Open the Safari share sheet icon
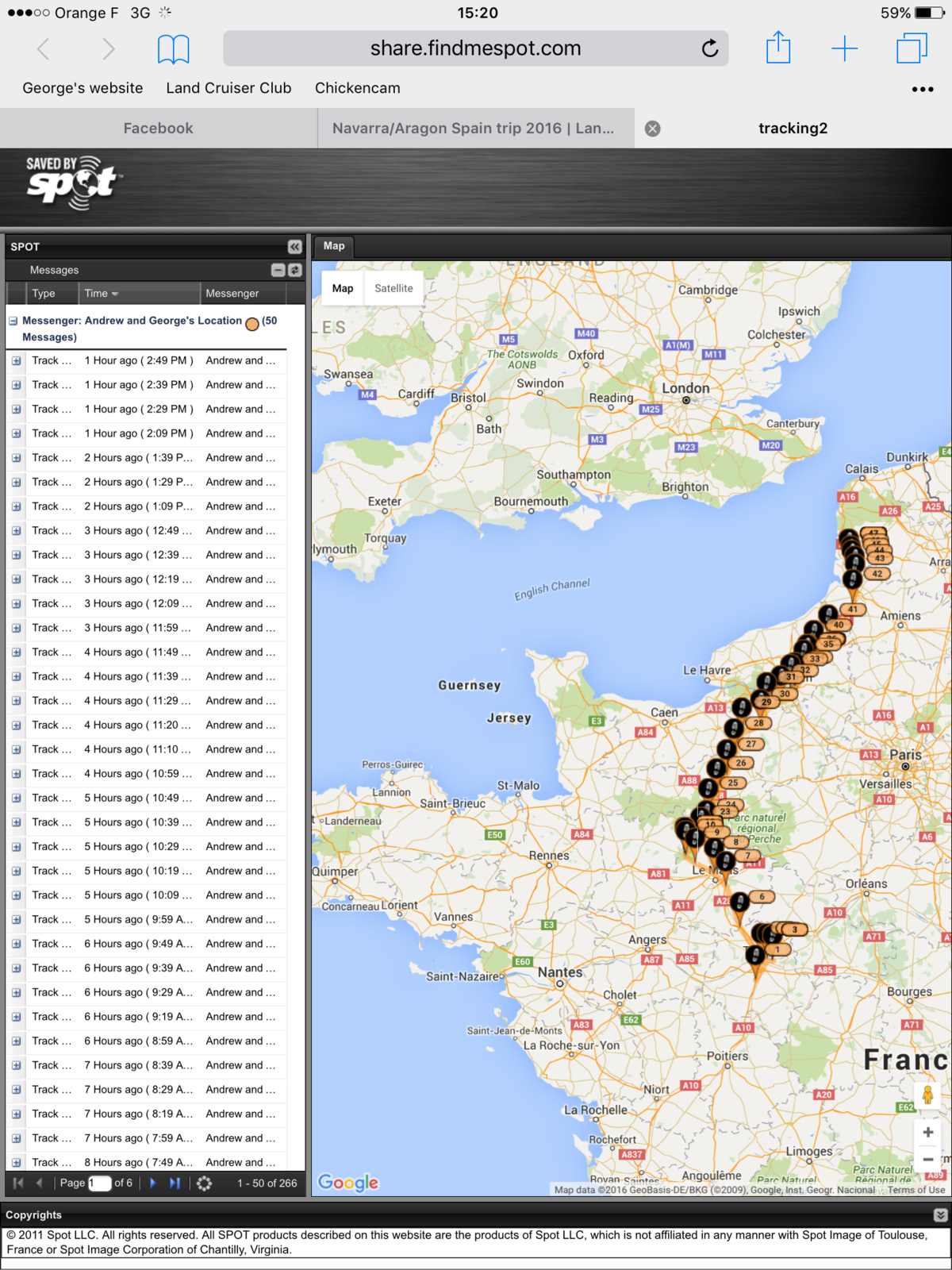This screenshot has height=1270, width=952. [x=778, y=48]
